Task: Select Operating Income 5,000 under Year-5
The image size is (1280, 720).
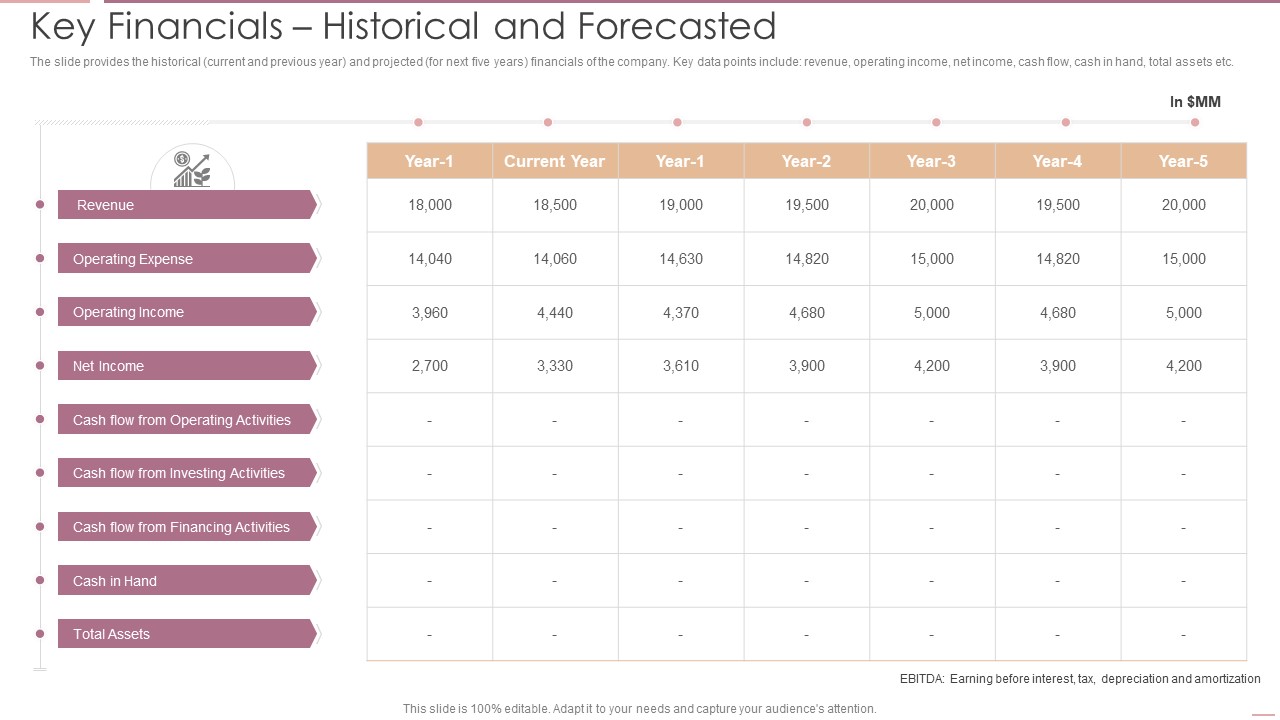Action: tap(1184, 313)
